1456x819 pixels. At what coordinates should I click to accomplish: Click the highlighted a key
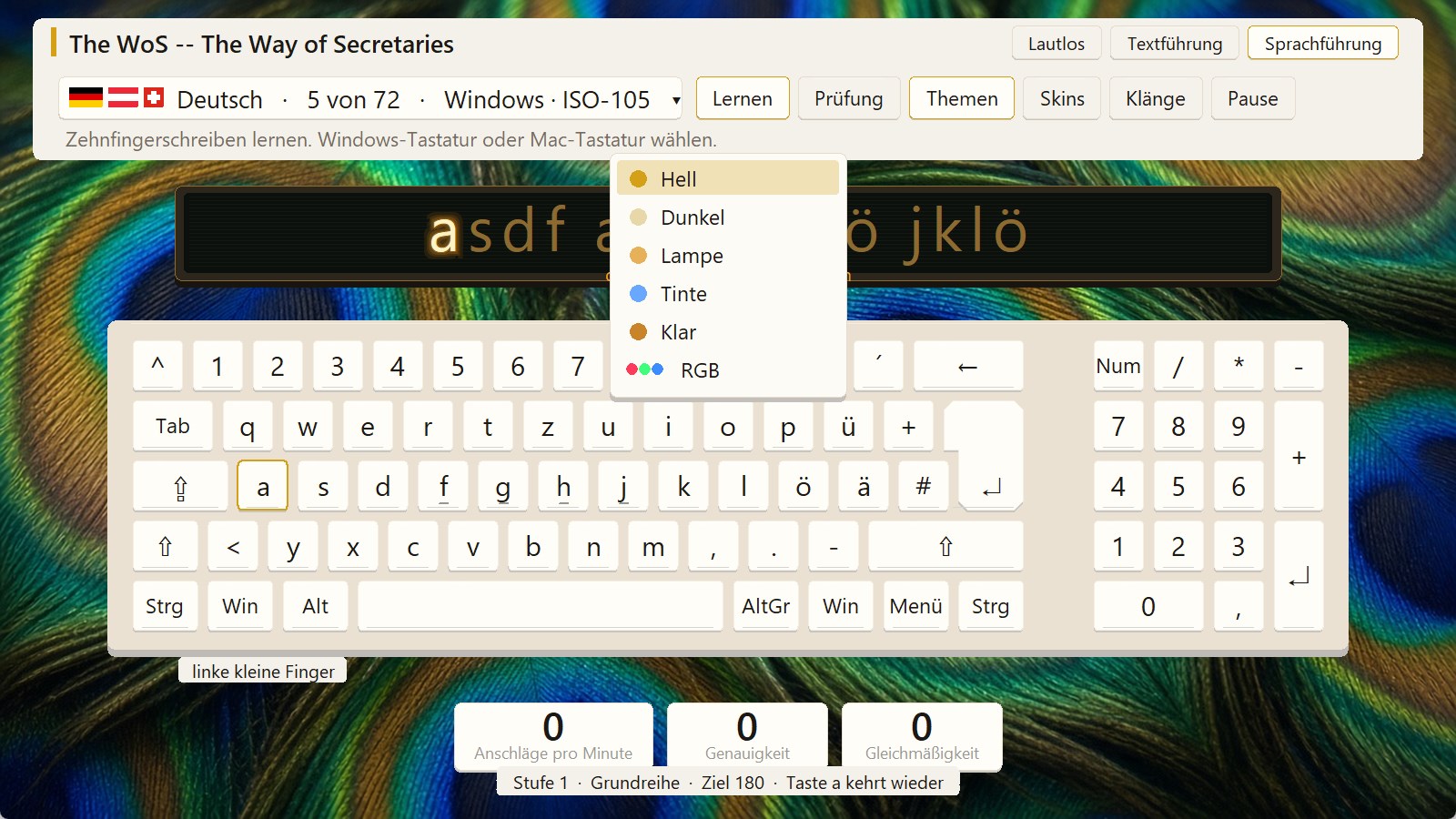(x=263, y=486)
